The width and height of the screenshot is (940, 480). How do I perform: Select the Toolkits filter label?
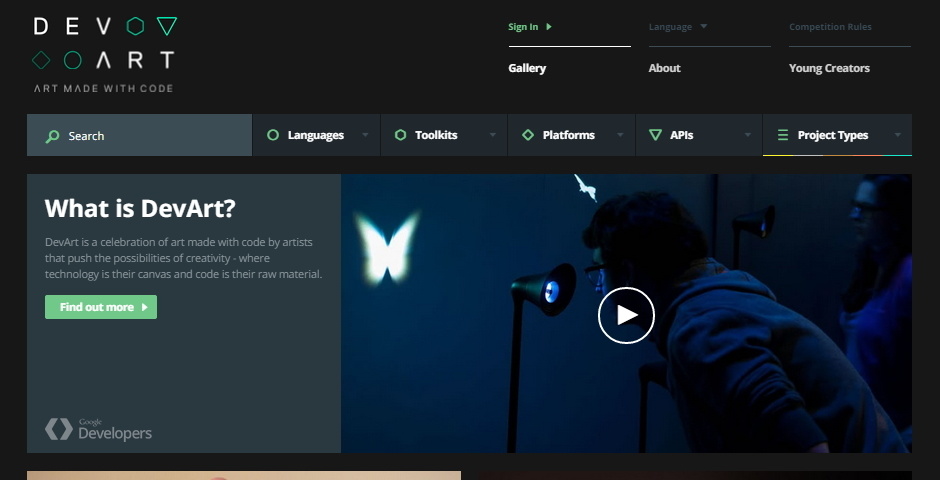(x=436, y=135)
